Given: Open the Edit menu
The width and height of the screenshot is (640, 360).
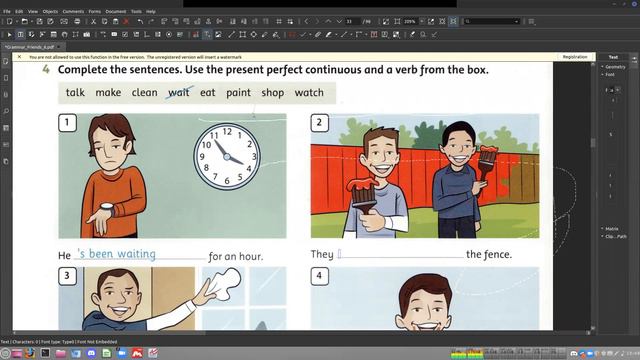Looking at the screenshot, I should click(x=19, y=11).
